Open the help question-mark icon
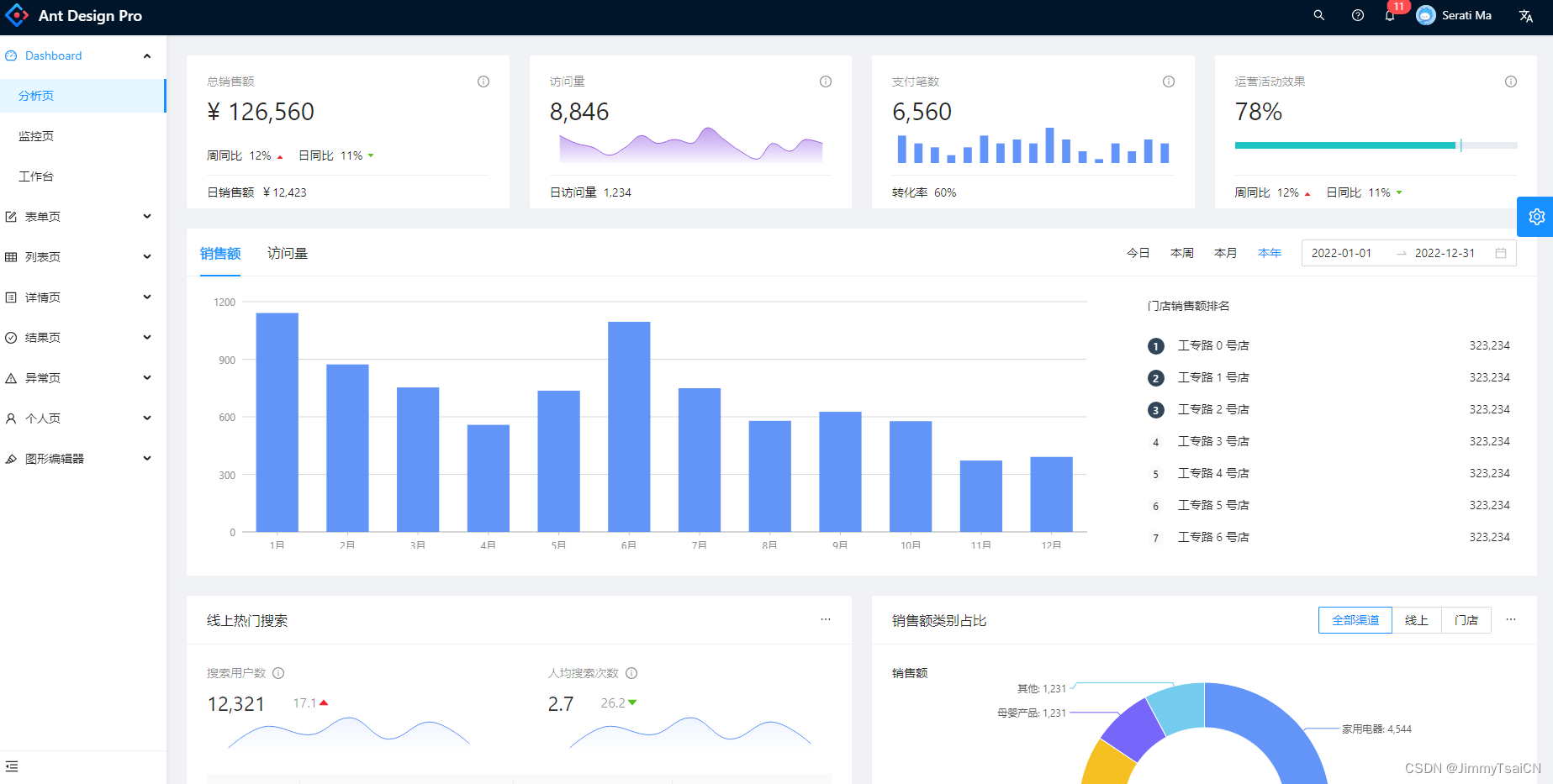Viewport: 1553px width, 784px height. (x=1358, y=15)
